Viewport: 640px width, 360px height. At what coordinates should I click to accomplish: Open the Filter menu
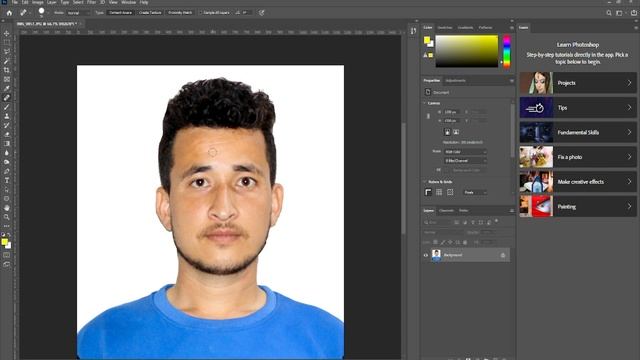(x=91, y=2)
